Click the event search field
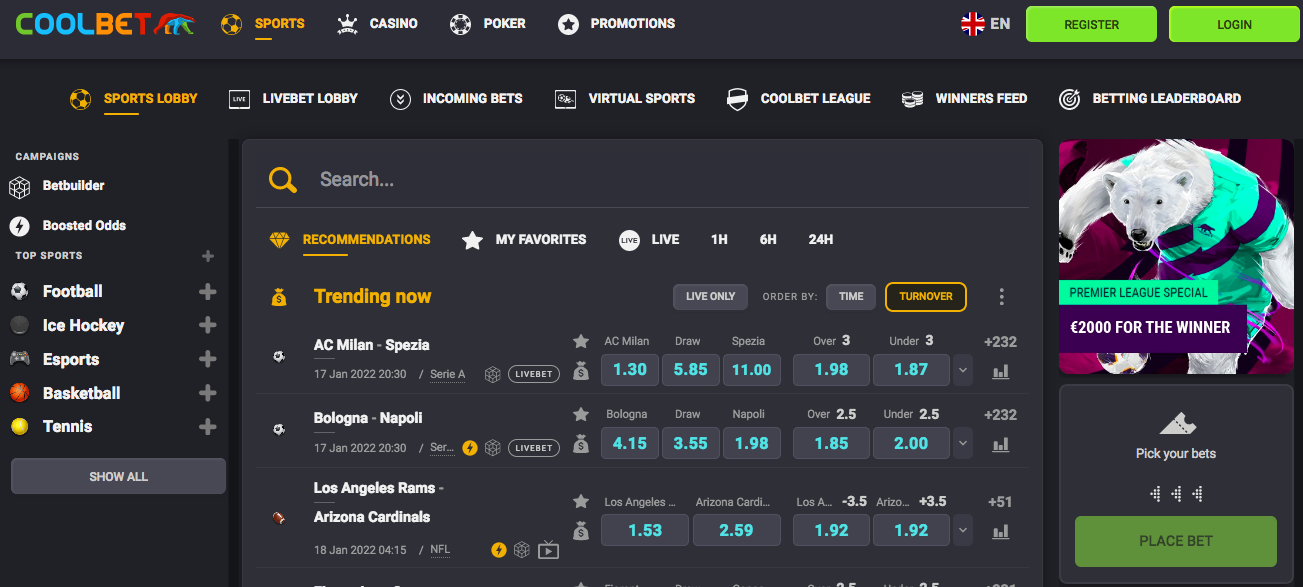The height and width of the screenshot is (587, 1303). click(642, 179)
